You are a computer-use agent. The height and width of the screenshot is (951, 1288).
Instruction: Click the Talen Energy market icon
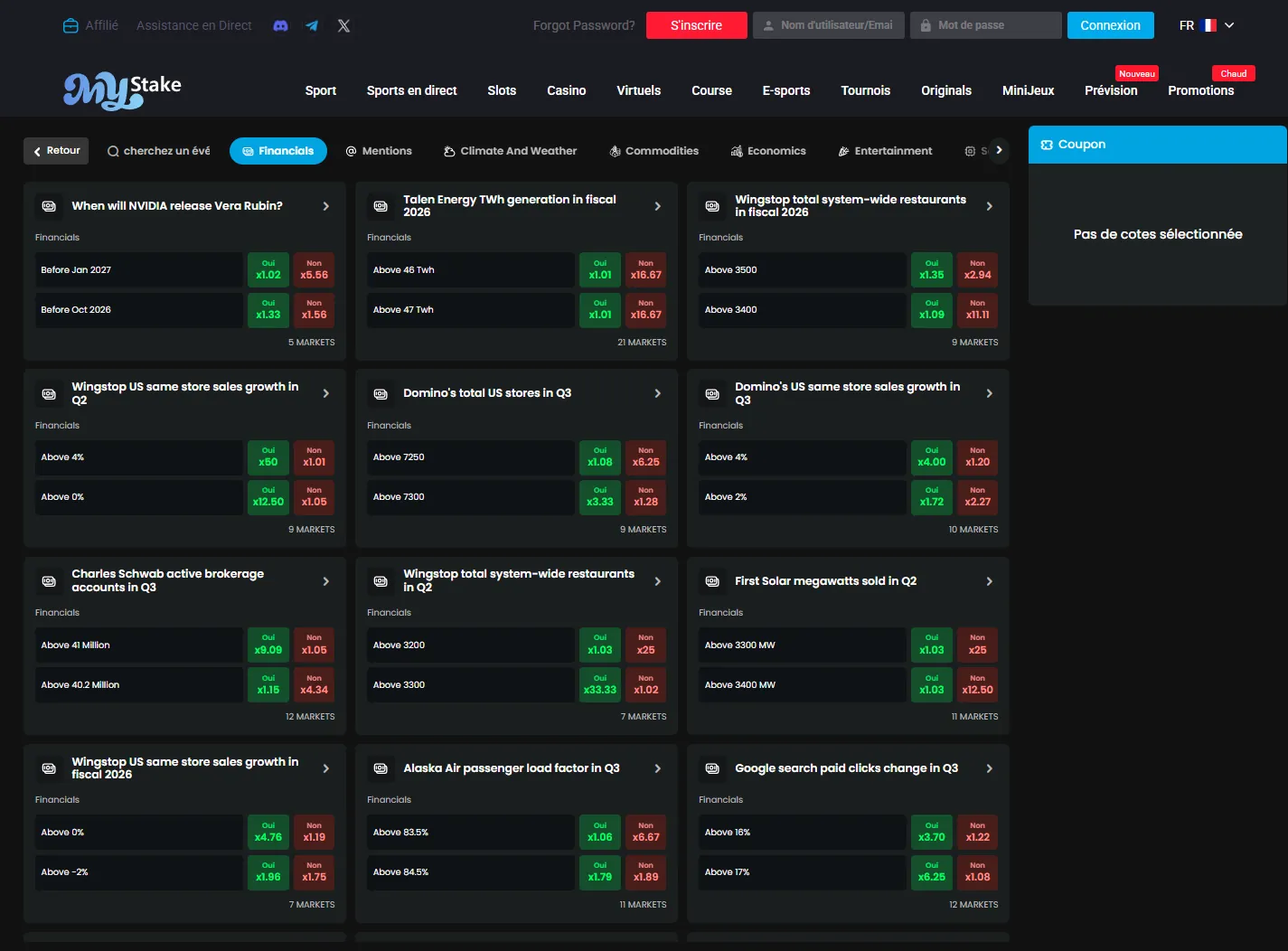pyautogui.click(x=381, y=206)
